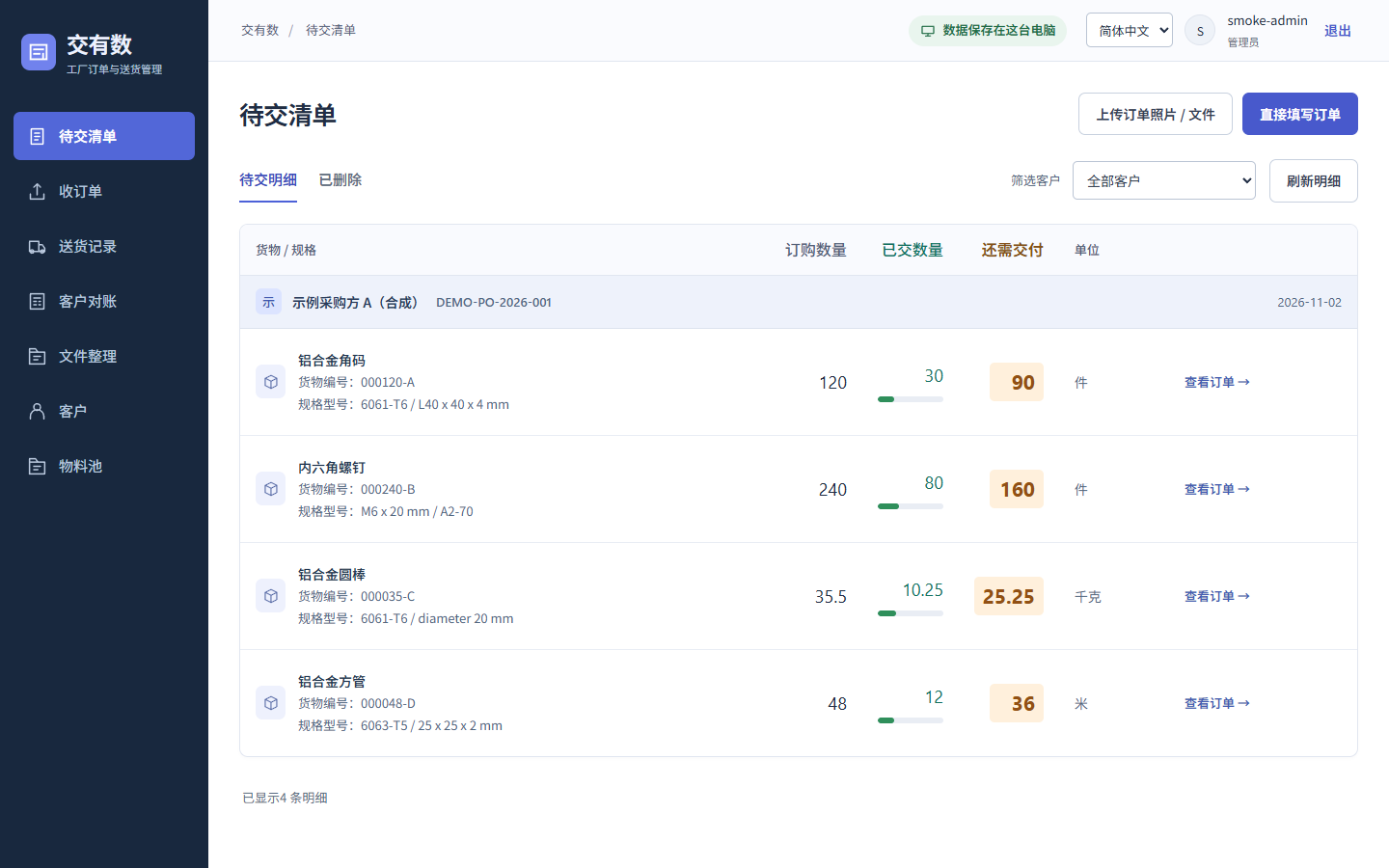Click the 客户对账 ledger icon in the sidebar
1389x868 pixels.
click(37, 301)
